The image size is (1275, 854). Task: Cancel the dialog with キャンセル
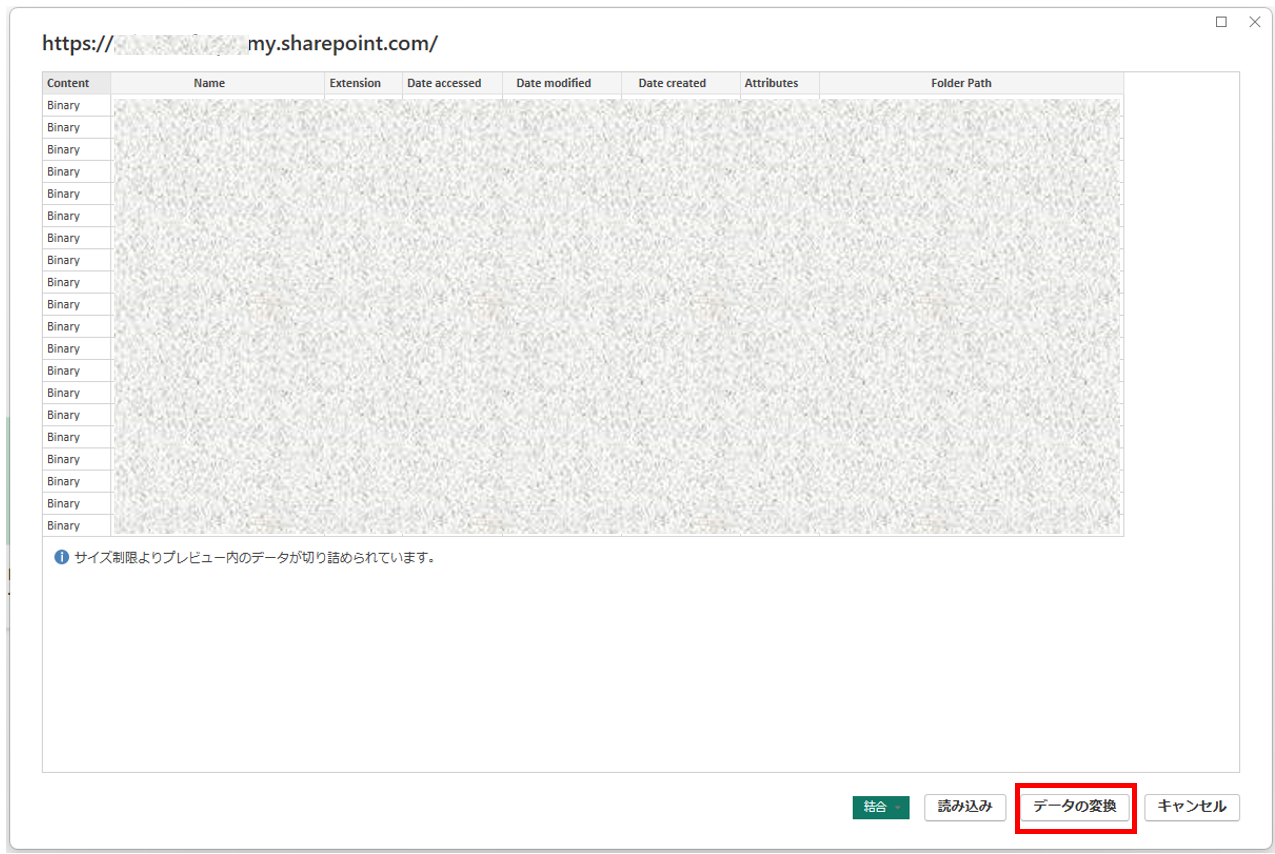point(1192,806)
